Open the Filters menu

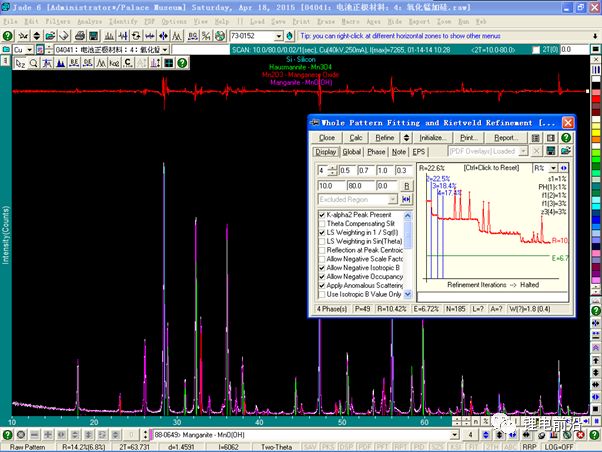pos(58,22)
